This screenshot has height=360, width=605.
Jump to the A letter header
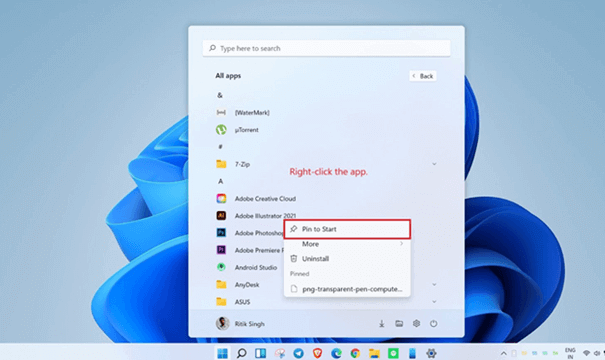(220, 181)
